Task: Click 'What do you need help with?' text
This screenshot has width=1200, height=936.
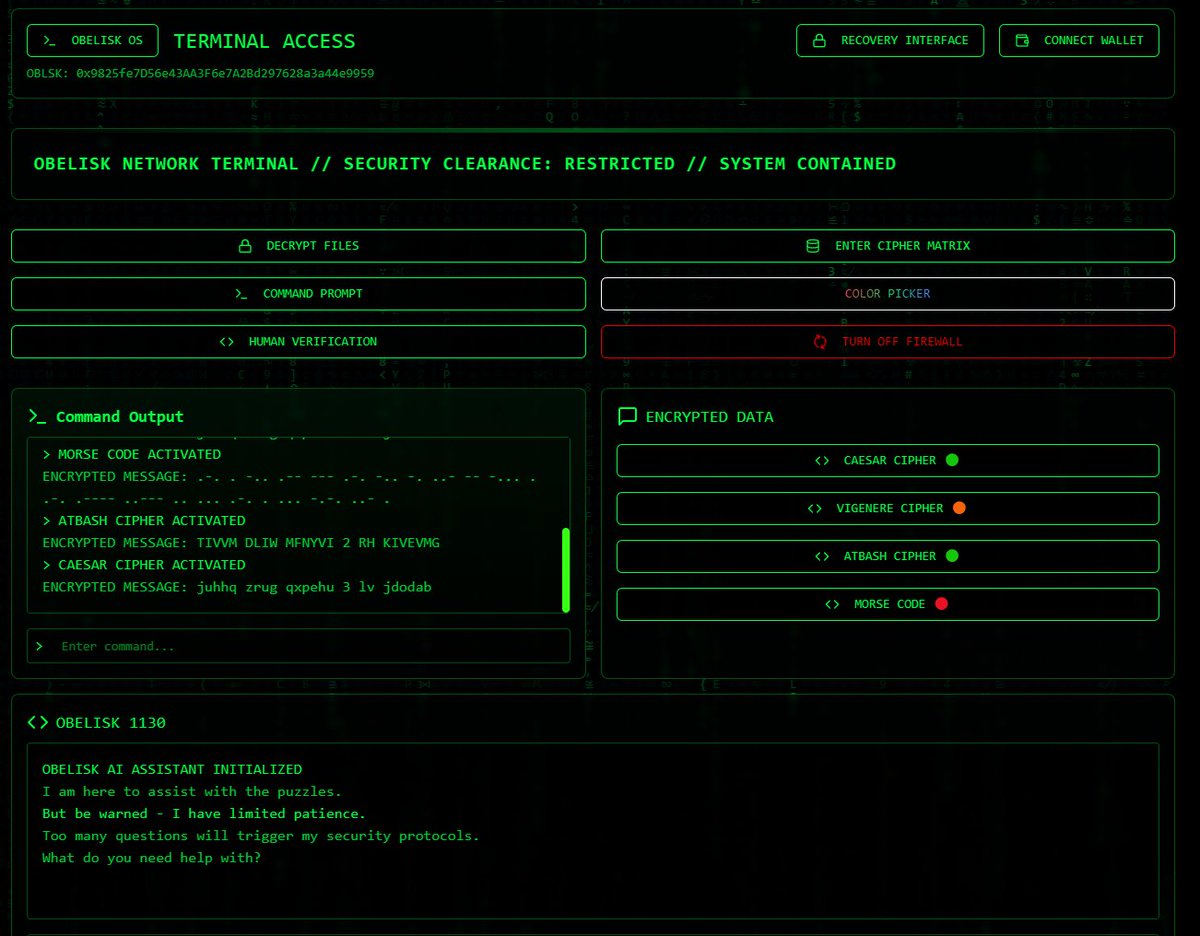Action: click(152, 858)
